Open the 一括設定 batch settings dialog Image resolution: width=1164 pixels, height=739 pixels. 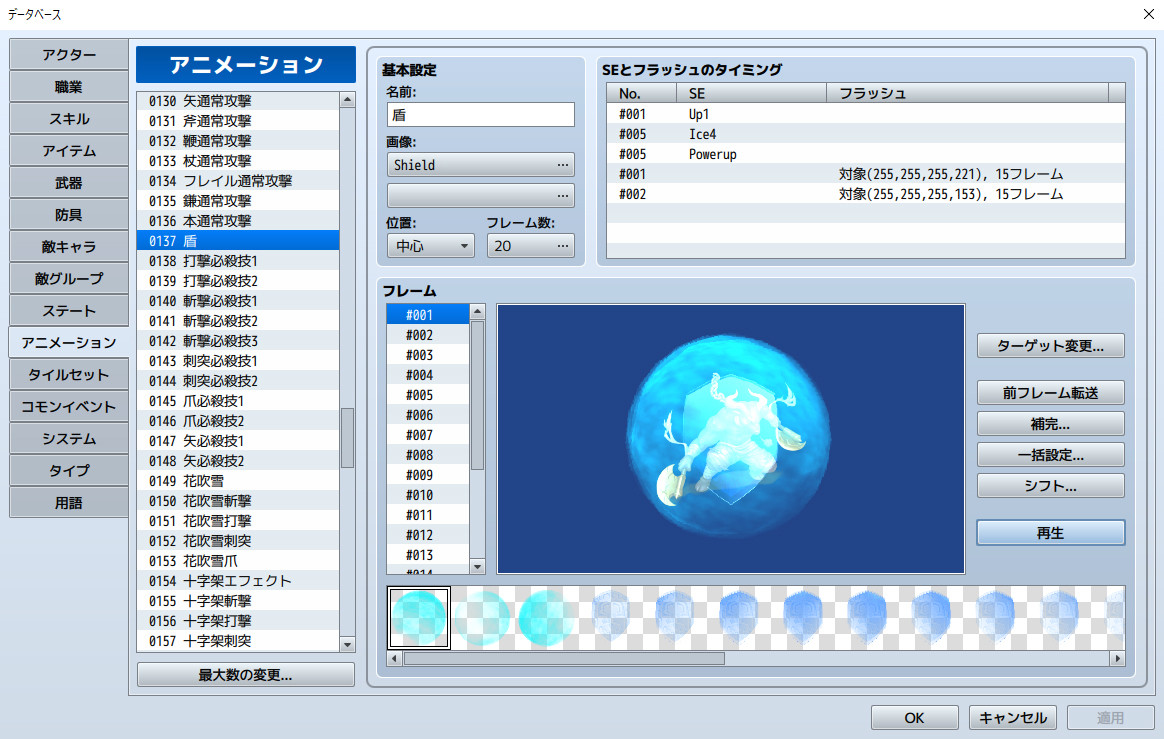(x=1050, y=454)
